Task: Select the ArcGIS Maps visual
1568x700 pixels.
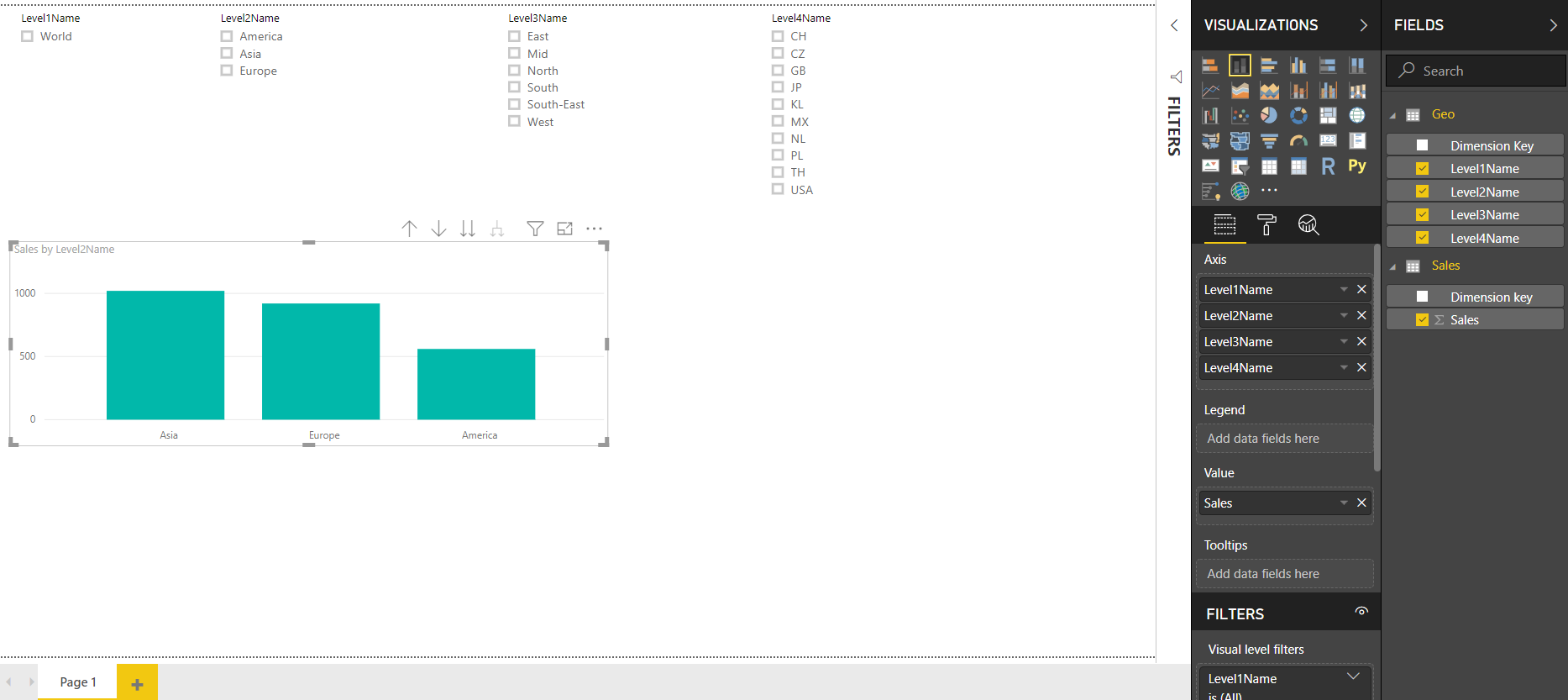Action: point(1240,192)
